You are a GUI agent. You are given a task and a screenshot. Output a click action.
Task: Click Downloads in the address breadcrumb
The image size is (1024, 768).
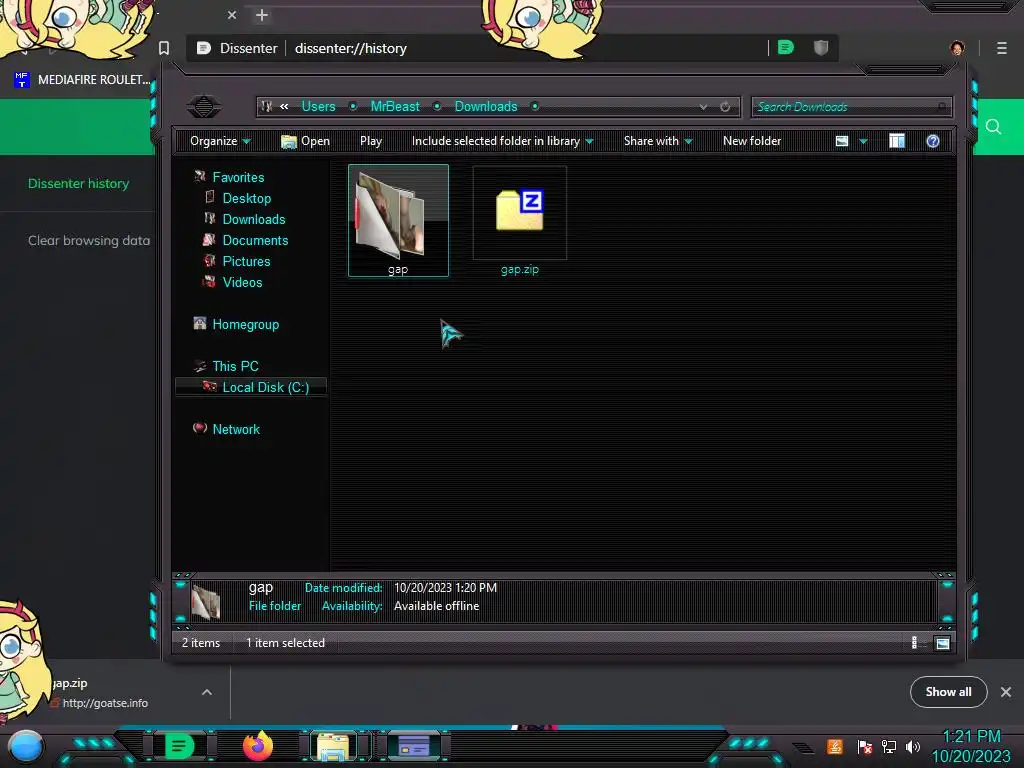pos(486,106)
